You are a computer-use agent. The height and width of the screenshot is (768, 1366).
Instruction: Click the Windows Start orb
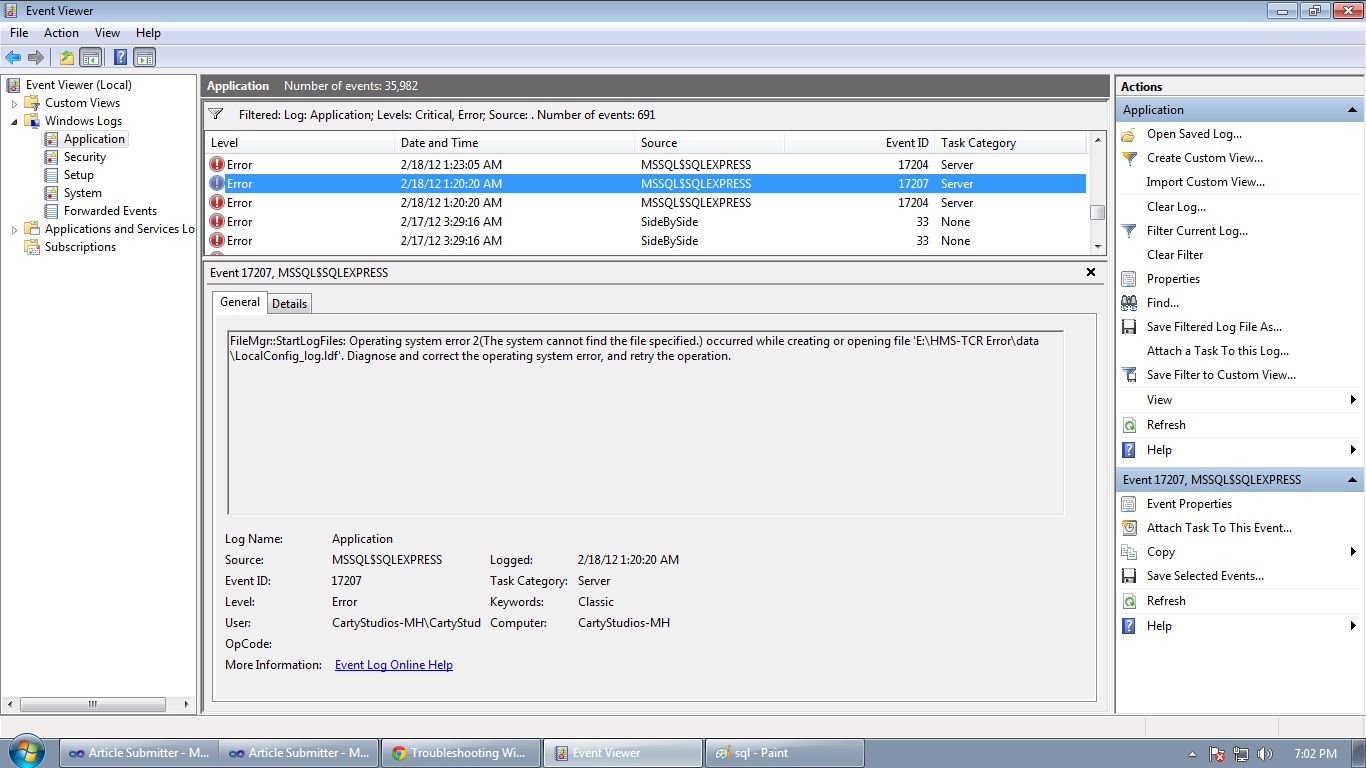pyautogui.click(x=26, y=753)
